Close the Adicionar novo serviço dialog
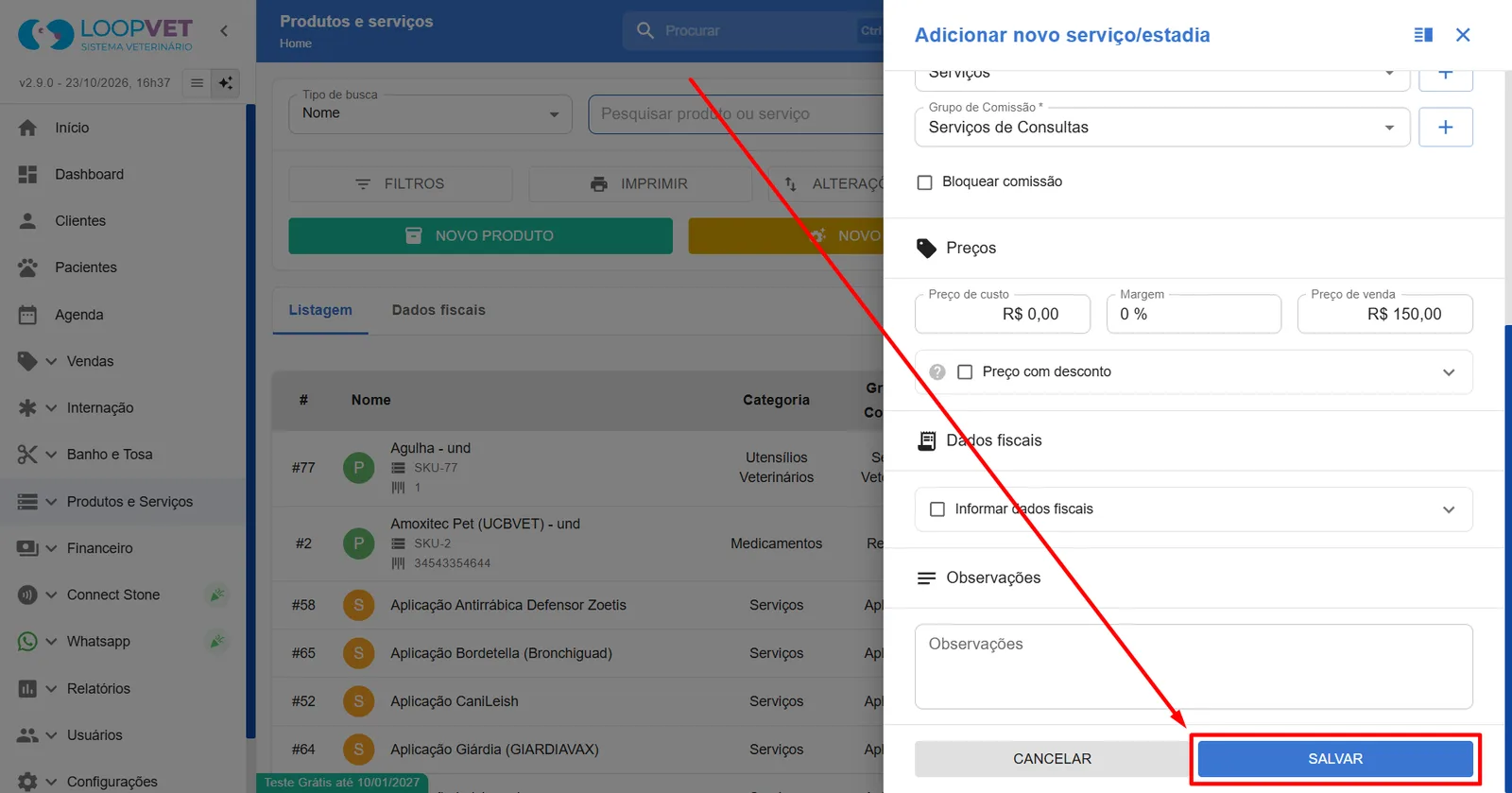The height and width of the screenshot is (793, 1512). click(x=1463, y=35)
